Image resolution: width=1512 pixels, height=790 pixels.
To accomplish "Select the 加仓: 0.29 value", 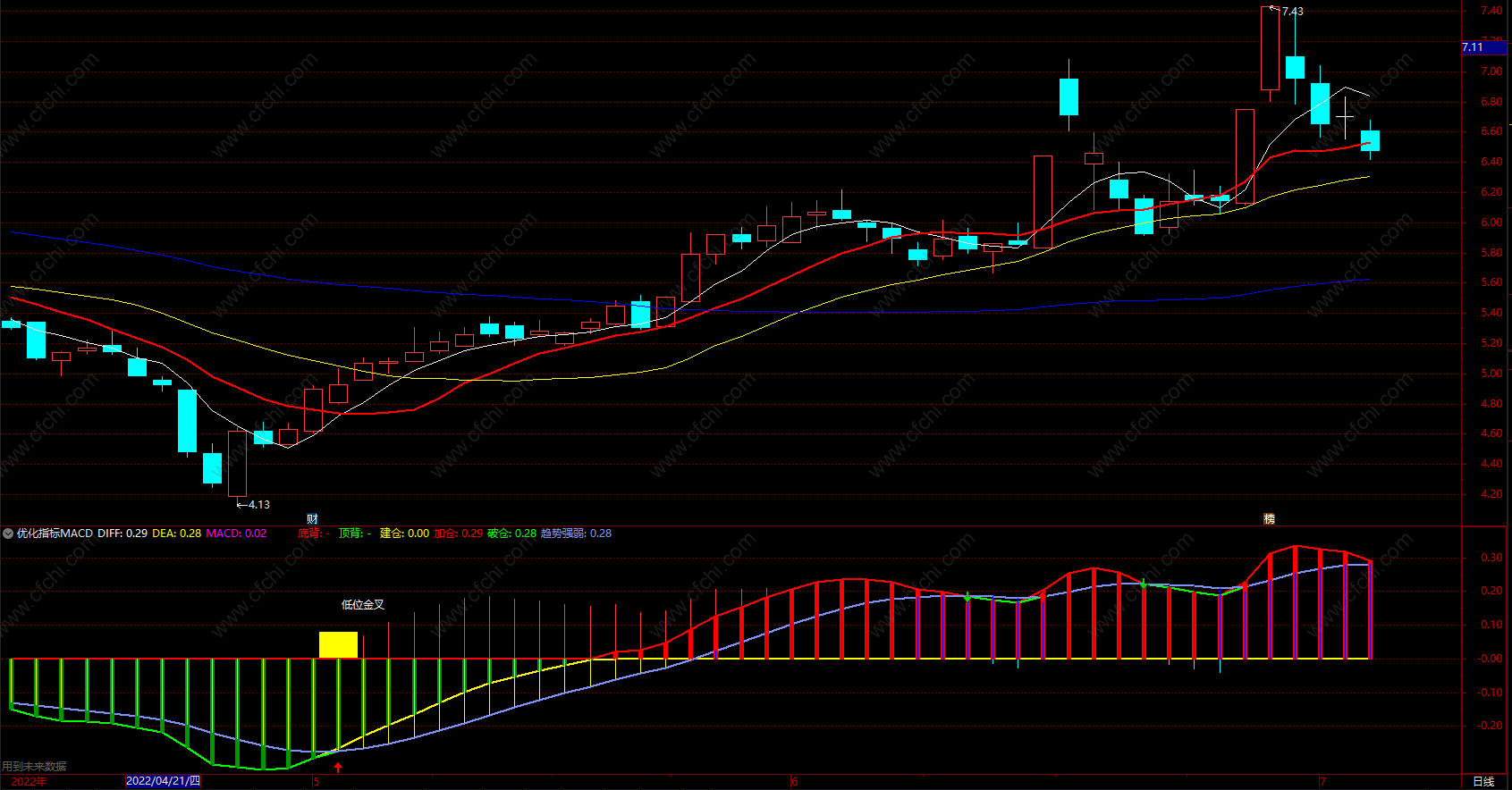I will [x=458, y=534].
